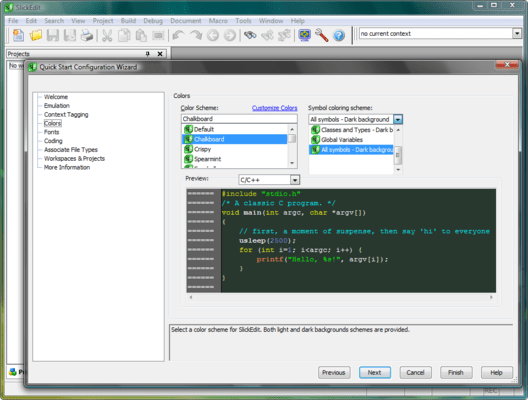Select Coding in the wizard tree
Viewport: 528px width, 400px height.
pos(53,141)
